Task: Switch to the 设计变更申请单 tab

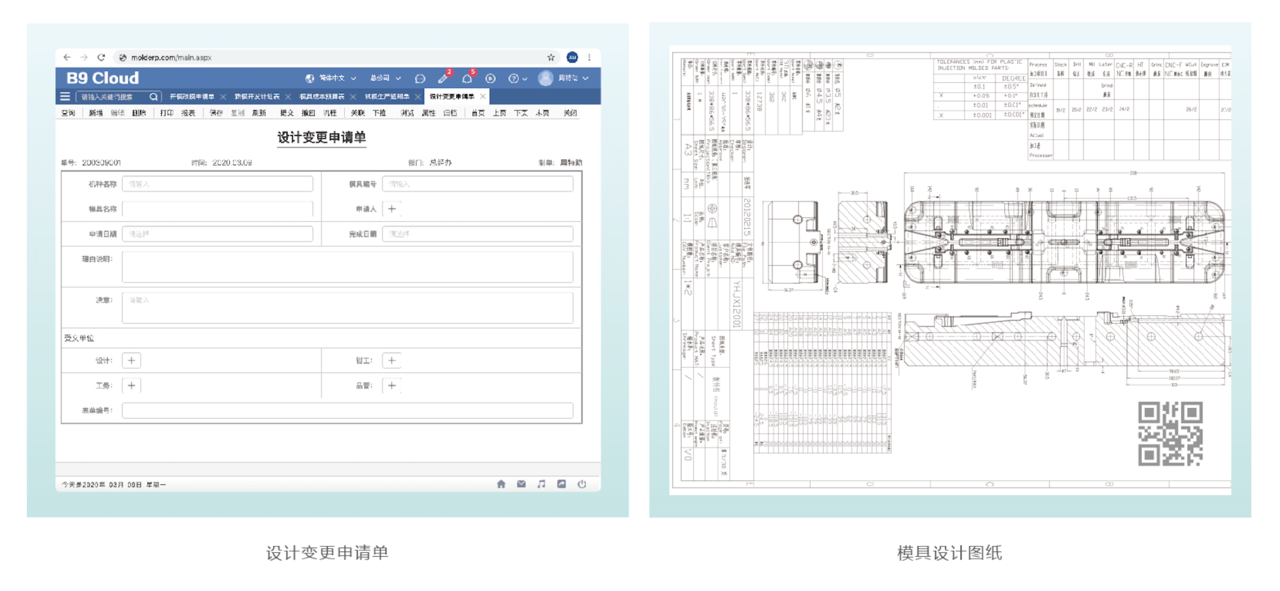Action: tap(452, 97)
